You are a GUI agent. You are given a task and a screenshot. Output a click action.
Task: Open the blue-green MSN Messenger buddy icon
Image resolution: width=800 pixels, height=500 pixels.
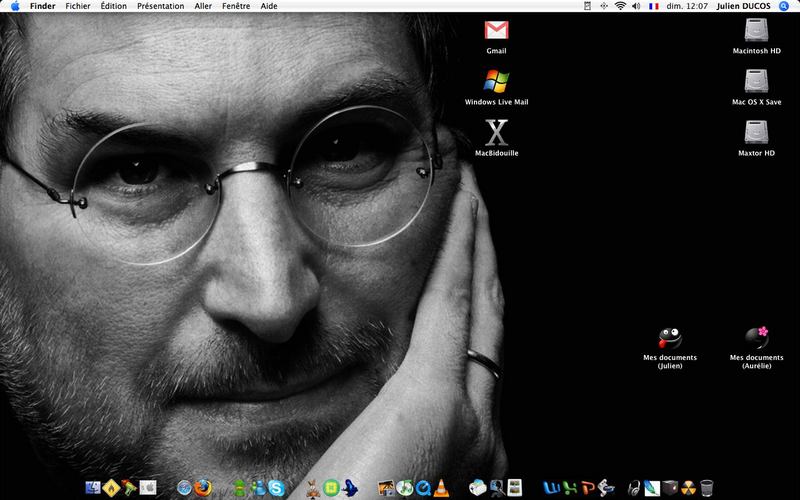click(x=257, y=488)
